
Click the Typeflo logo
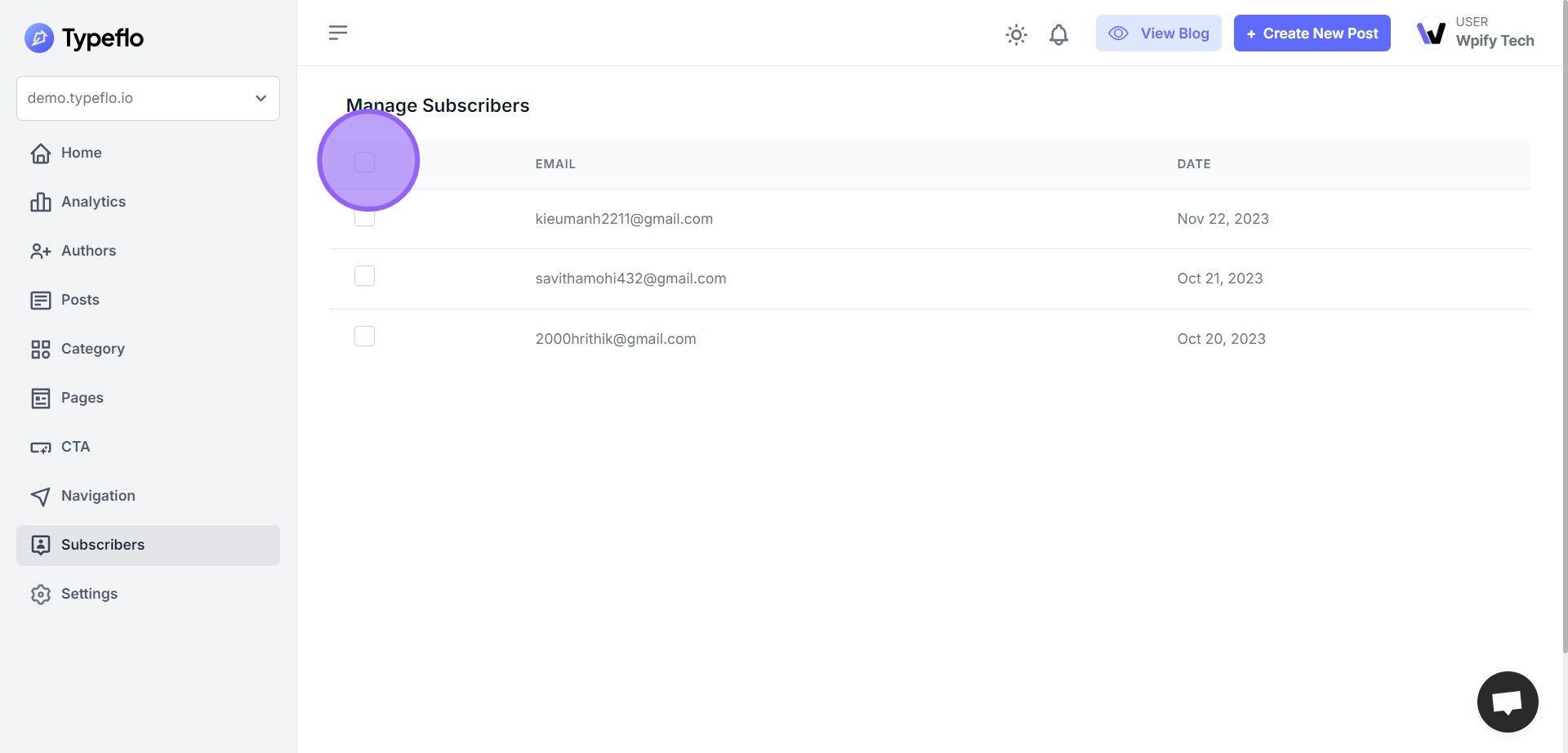click(84, 38)
